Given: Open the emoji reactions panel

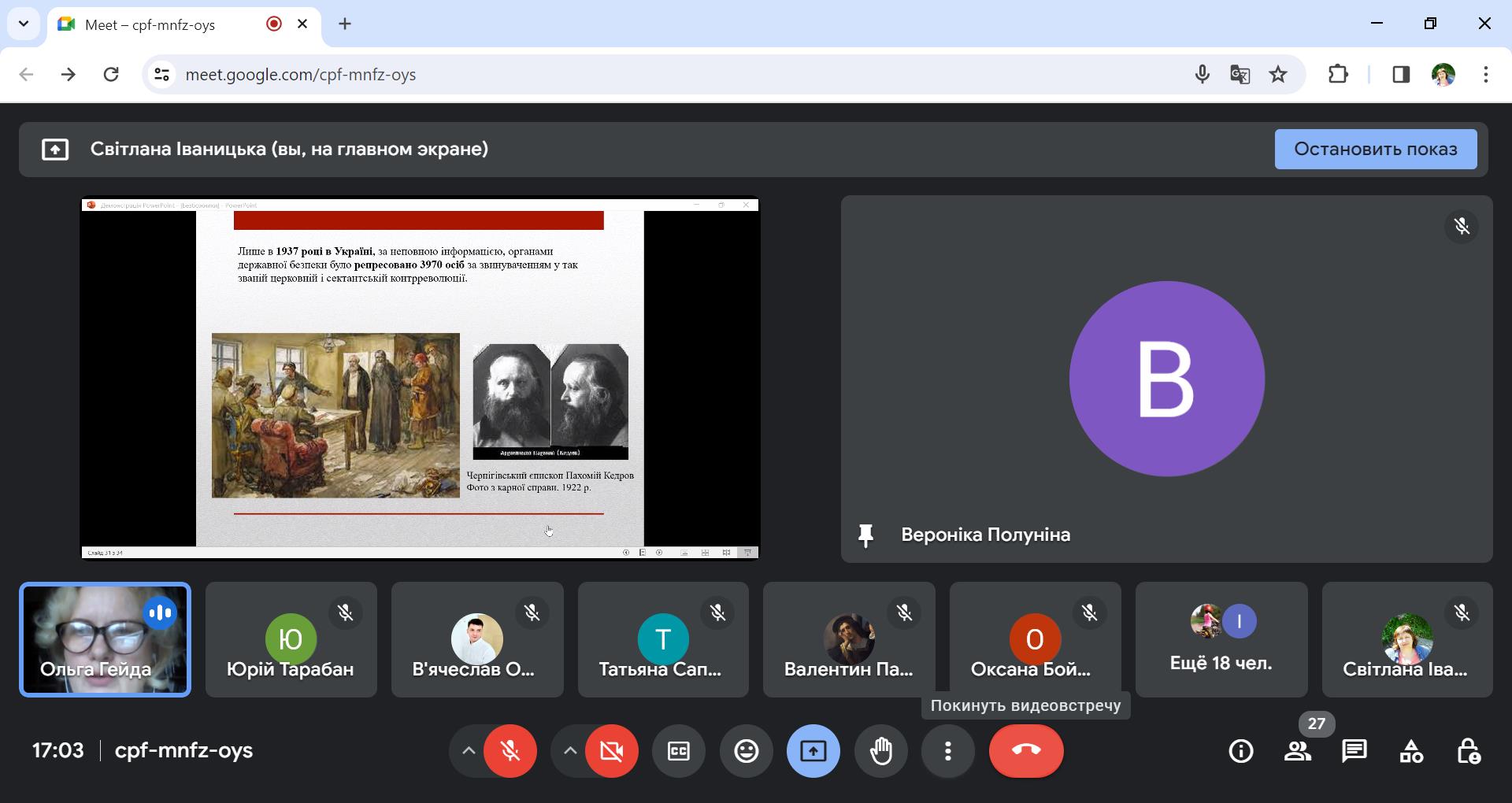Looking at the screenshot, I should click(x=746, y=751).
